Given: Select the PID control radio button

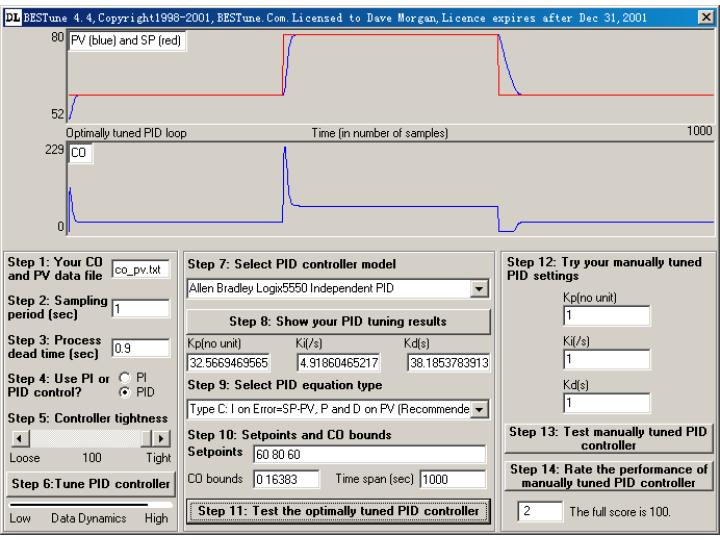Looking at the screenshot, I should 124,392.
